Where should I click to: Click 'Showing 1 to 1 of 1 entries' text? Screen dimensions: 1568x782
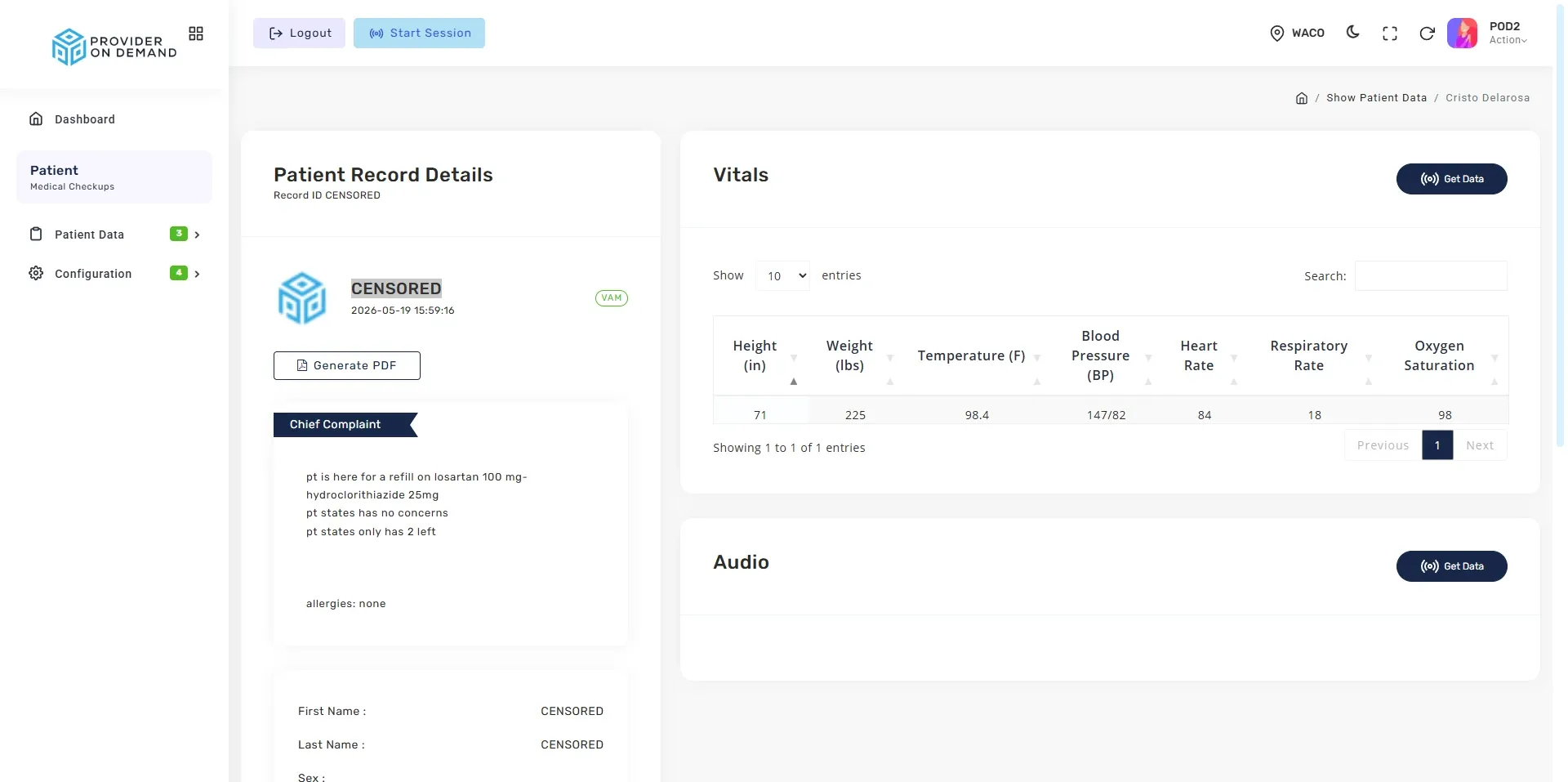click(x=789, y=448)
